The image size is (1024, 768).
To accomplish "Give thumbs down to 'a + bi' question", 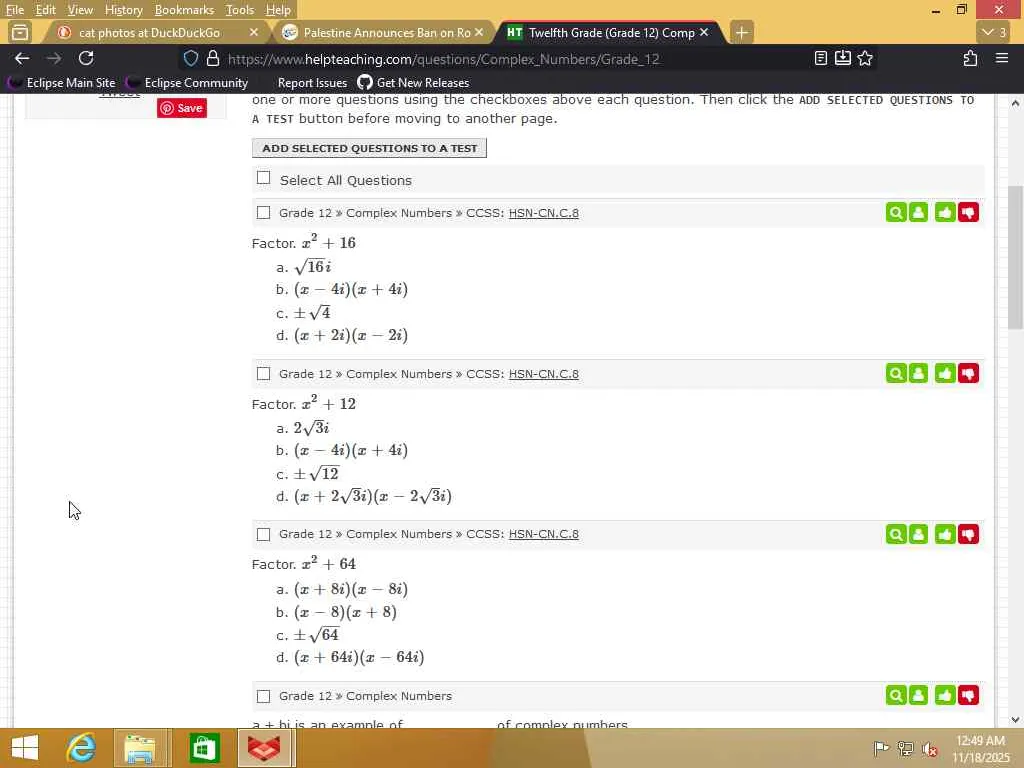I will (x=968, y=696).
